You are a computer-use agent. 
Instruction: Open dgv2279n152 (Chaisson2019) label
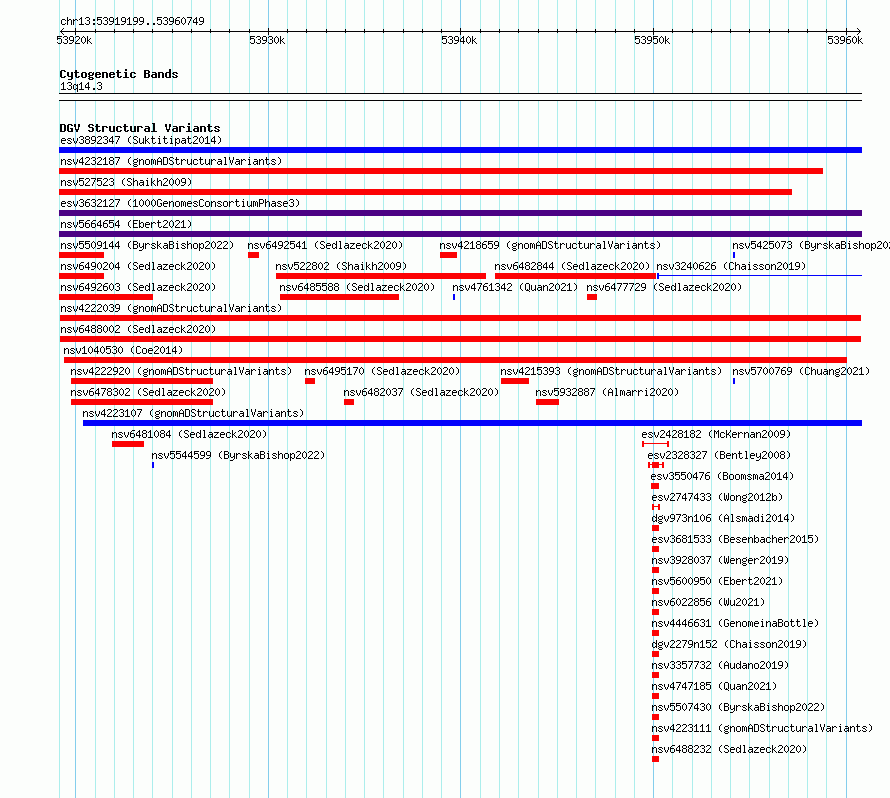tap(729, 644)
